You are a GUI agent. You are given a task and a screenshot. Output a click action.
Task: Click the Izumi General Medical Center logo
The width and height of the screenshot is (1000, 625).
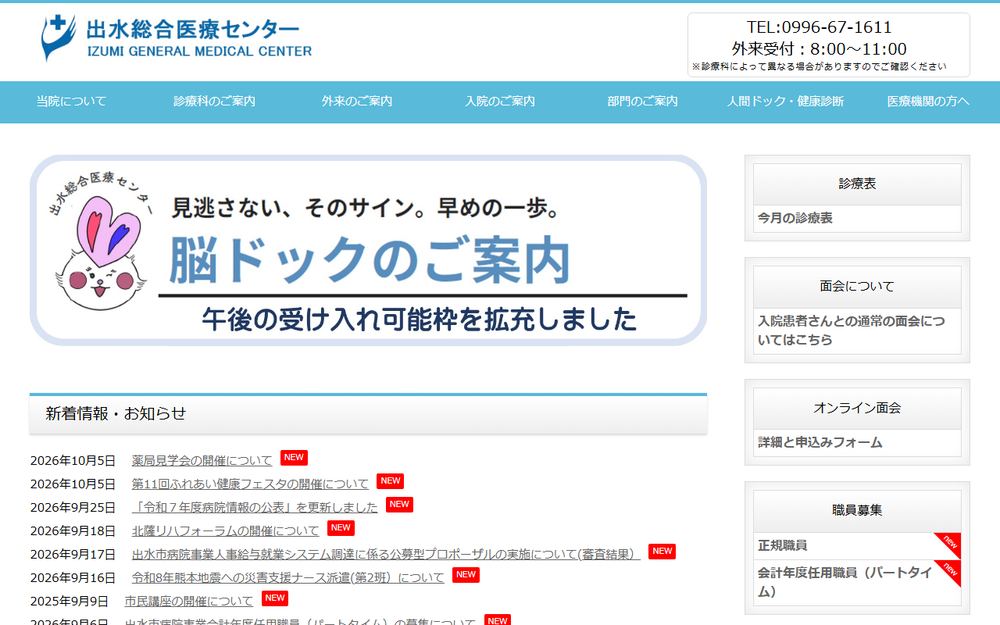click(x=177, y=38)
